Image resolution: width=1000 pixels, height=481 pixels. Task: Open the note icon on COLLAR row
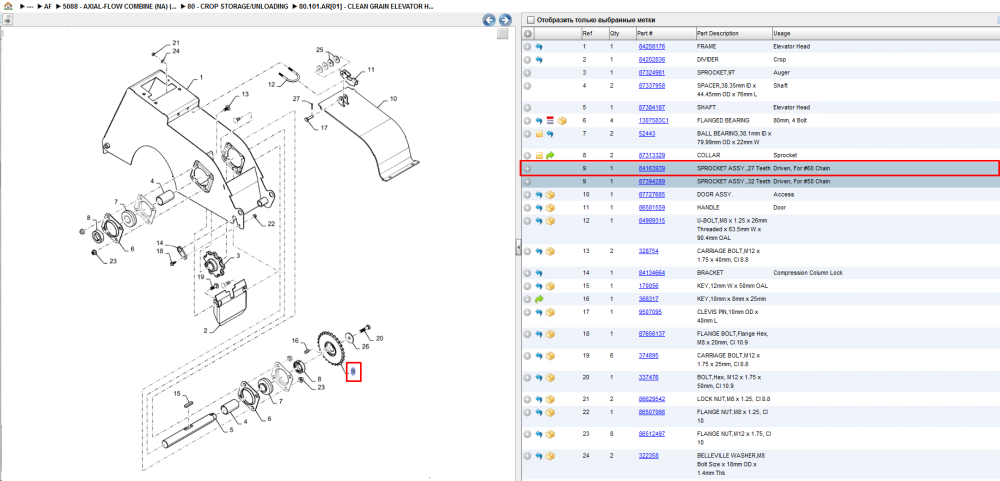[539, 156]
